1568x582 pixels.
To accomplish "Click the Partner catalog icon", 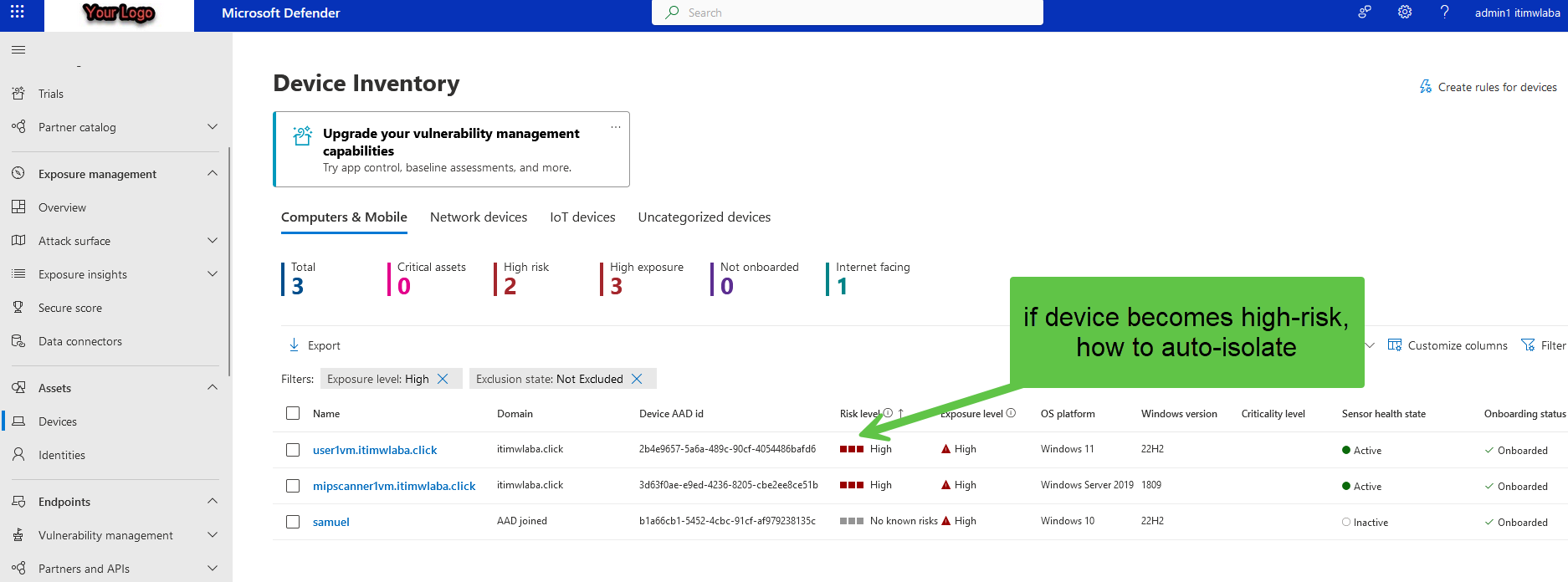I will click(18, 127).
